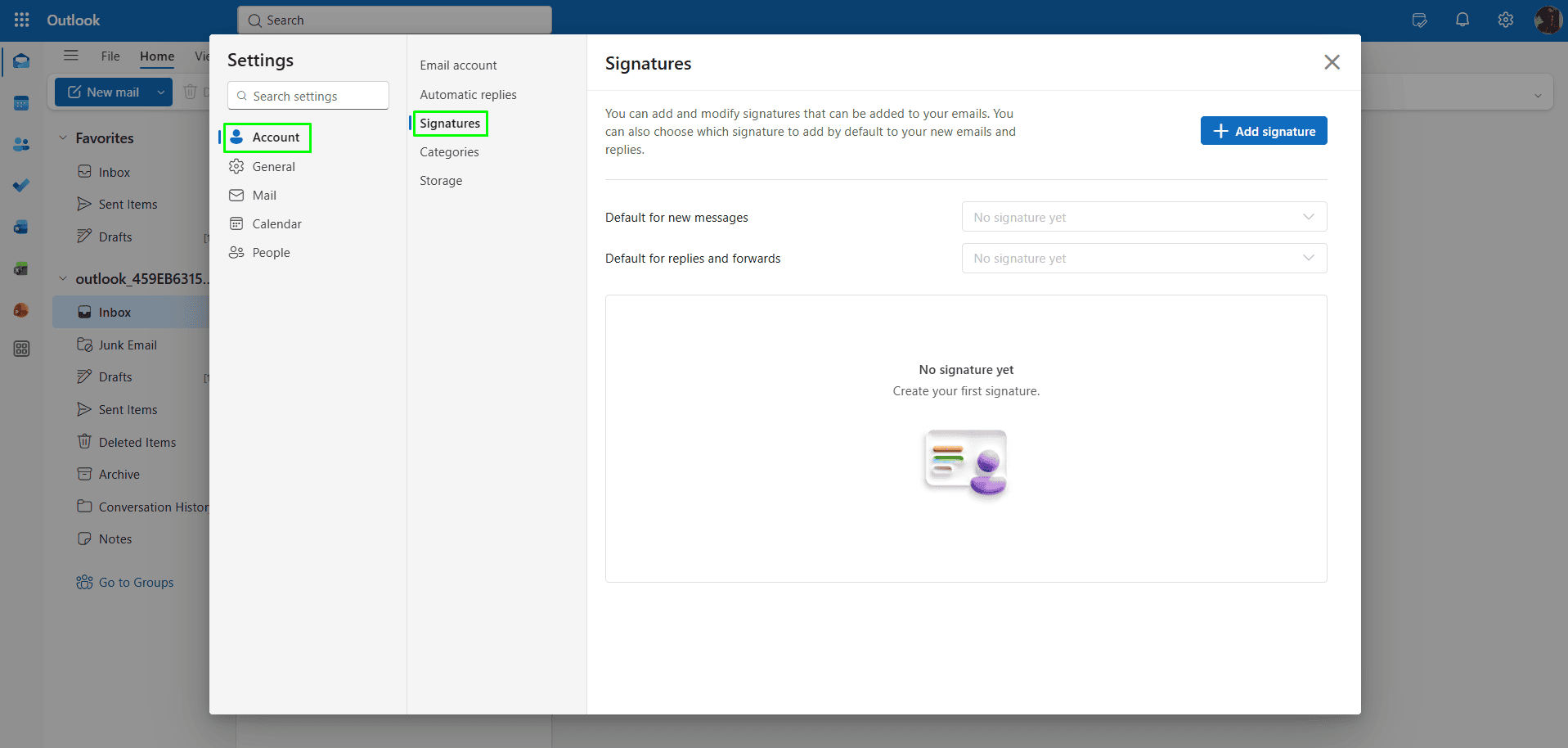Image resolution: width=1568 pixels, height=748 pixels.
Task: Open the More apps grid icon
Action: [x=21, y=349]
